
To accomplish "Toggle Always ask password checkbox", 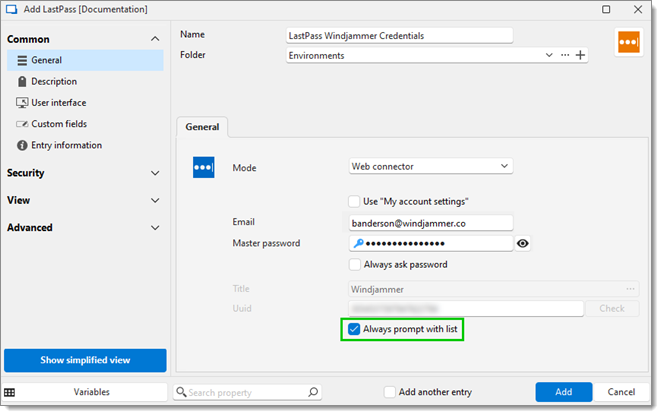I will pyautogui.click(x=355, y=265).
